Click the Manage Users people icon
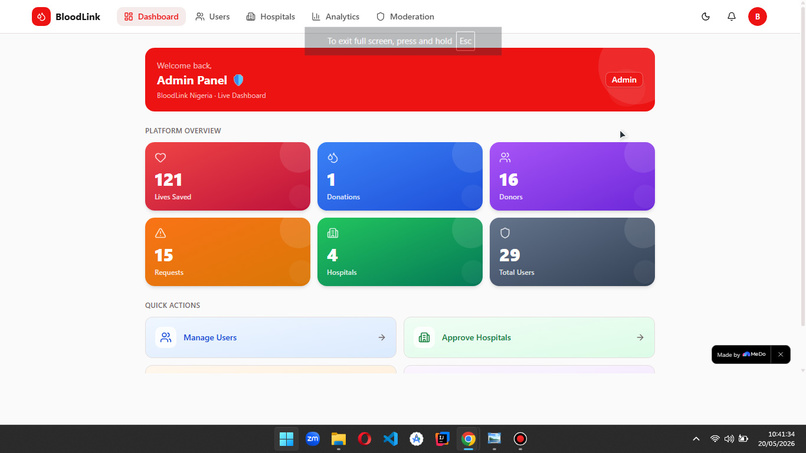The image size is (806, 453). (x=166, y=337)
